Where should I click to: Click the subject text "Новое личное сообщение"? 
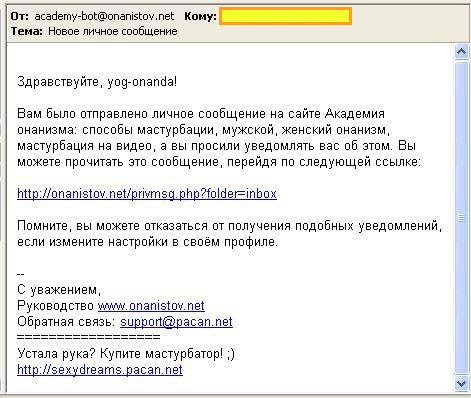pos(113,31)
